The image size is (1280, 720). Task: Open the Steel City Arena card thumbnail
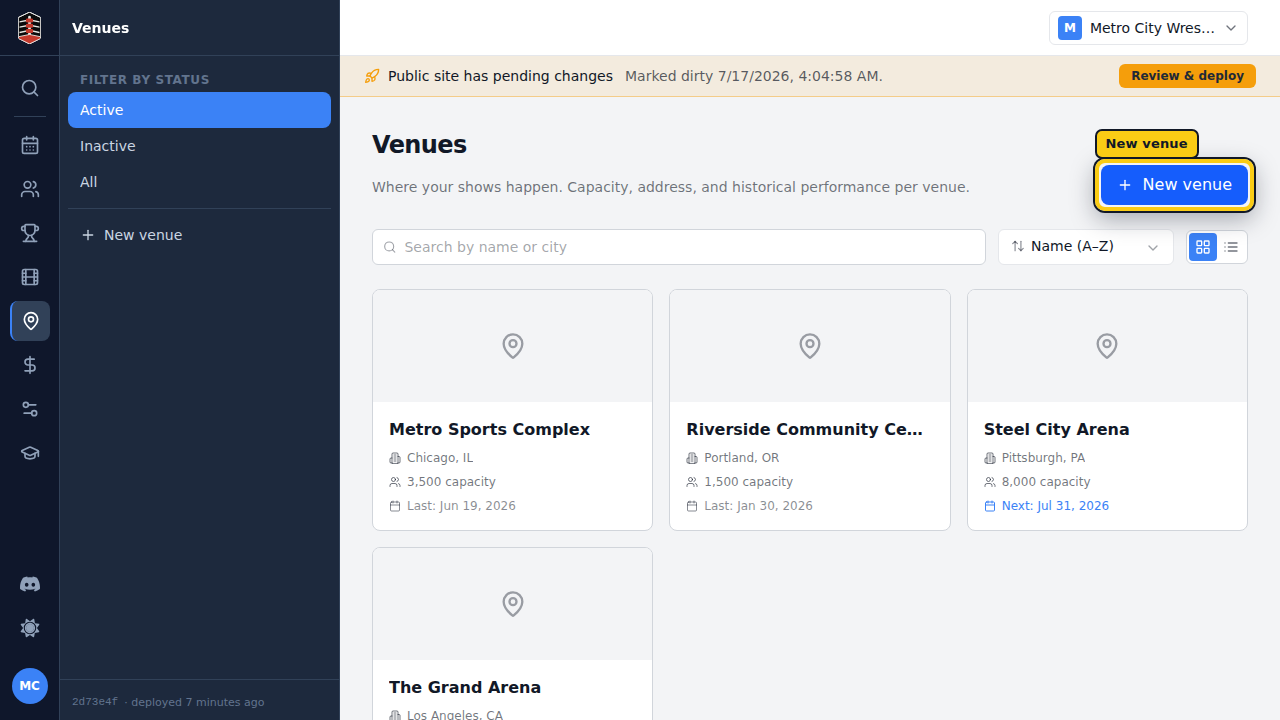pyautogui.click(x=1107, y=346)
